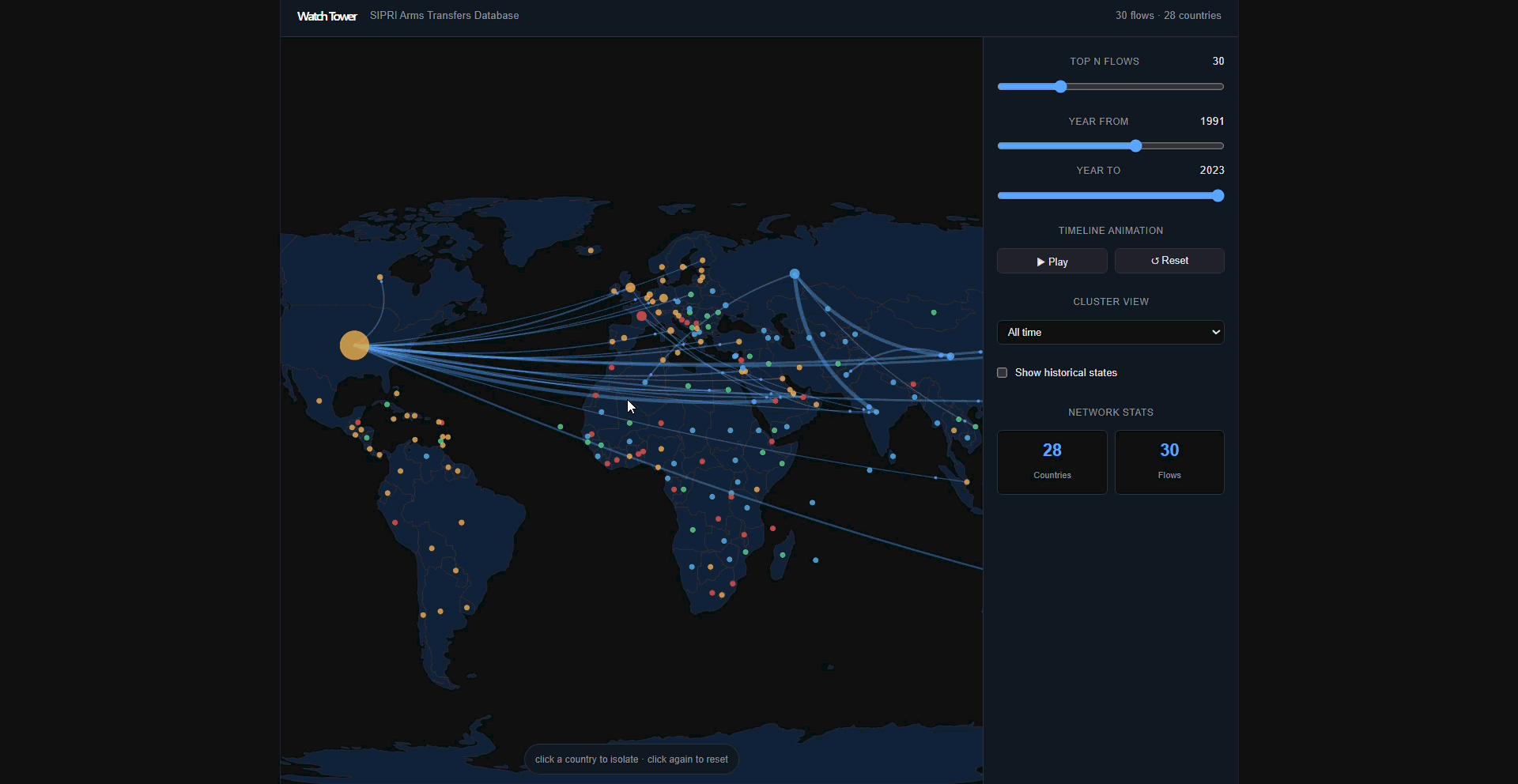The height and width of the screenshot is (784, 1518).
Task: Select the large orange United States node
Action: (x=354, y=345)
